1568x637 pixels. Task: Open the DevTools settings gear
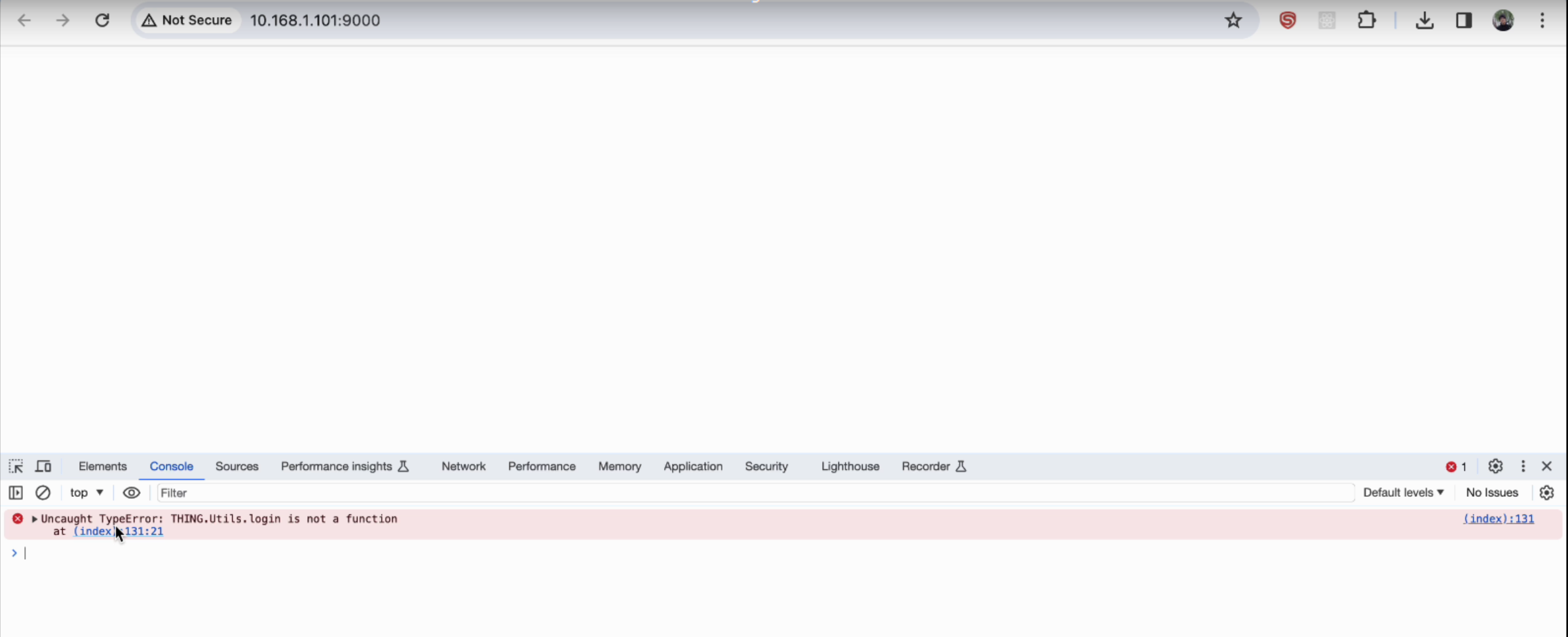[x=1495, y=466]
